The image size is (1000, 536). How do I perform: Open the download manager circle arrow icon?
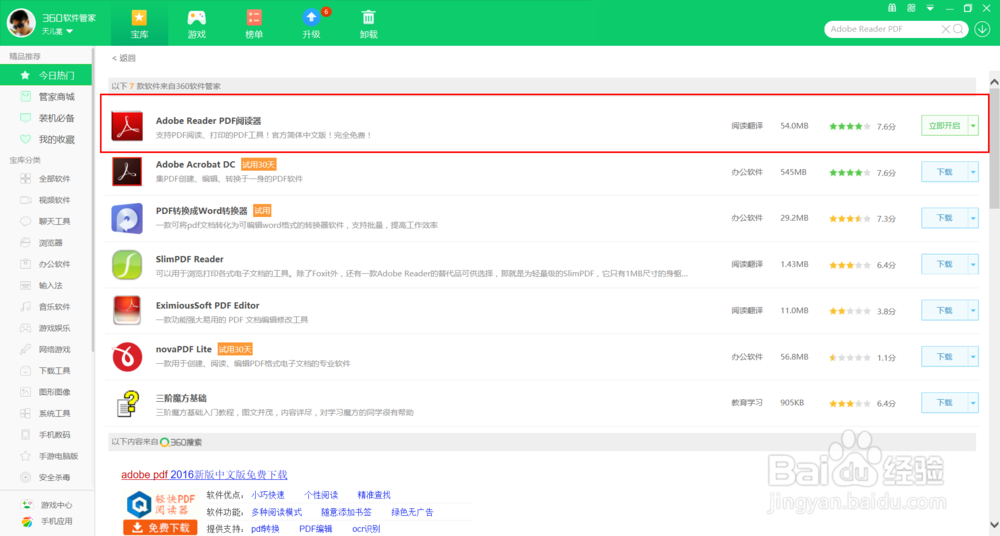982,29
